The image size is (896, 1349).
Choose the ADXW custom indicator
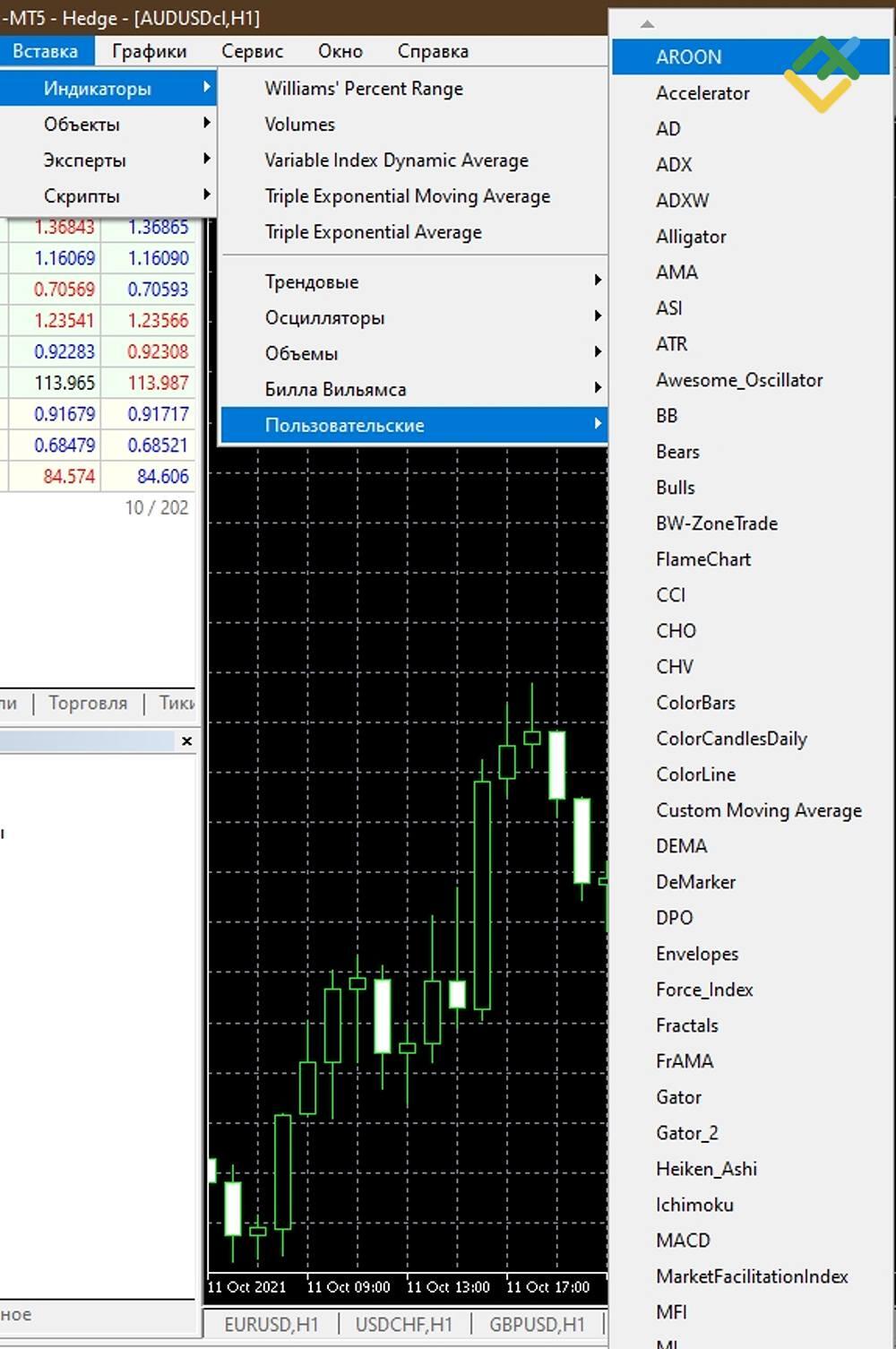(x=751, y=200)
